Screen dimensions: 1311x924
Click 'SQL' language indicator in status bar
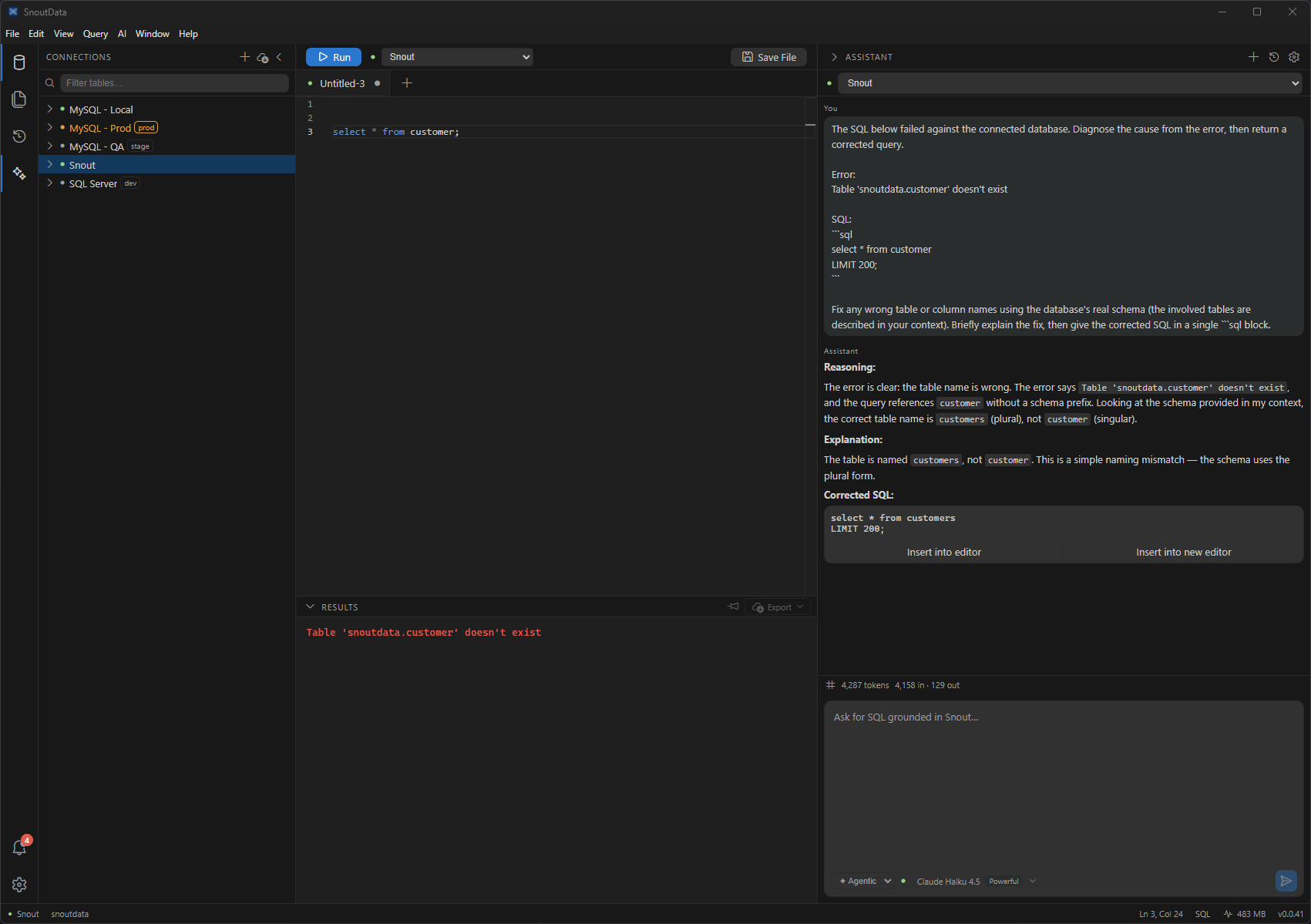(1202, 914)
